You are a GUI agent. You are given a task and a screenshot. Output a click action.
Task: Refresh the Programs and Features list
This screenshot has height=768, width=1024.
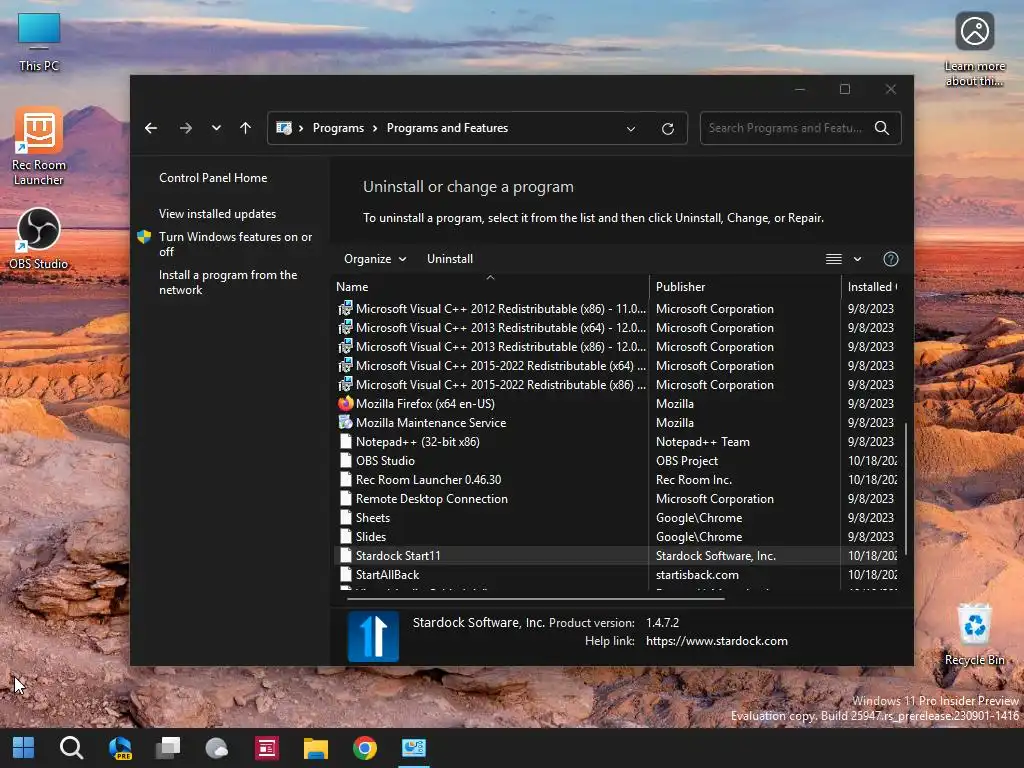coord(667,129)
